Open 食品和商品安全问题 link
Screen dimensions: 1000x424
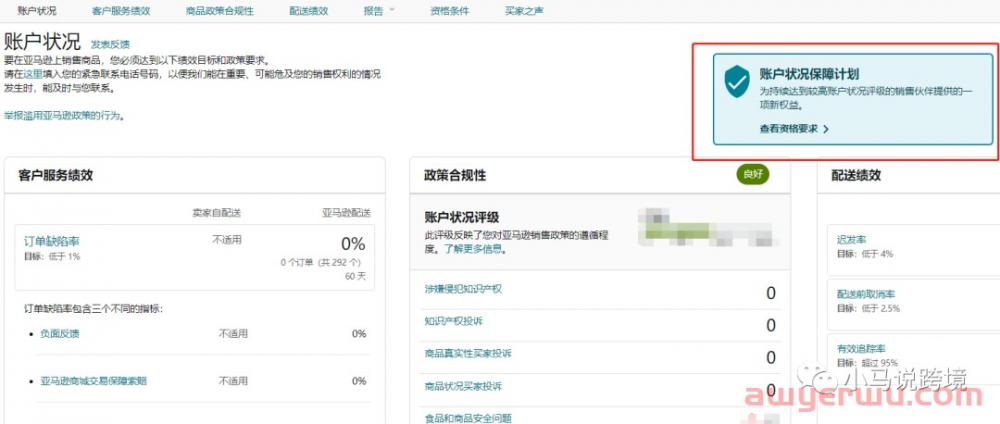[467, 418]
